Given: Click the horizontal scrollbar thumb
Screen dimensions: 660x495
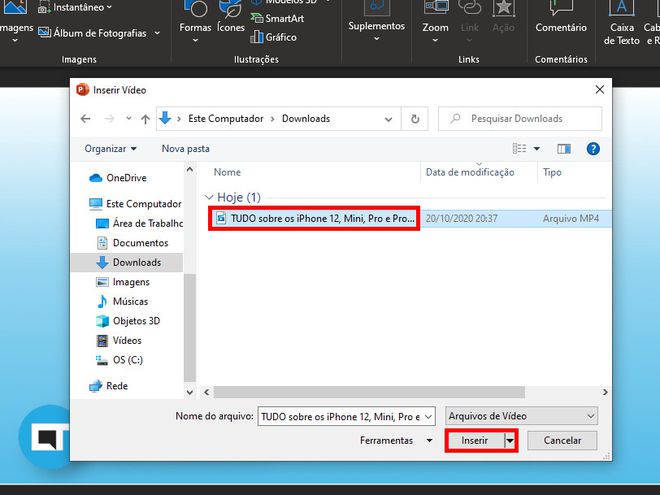Looking at the screenshot, I should click(369, 392).
